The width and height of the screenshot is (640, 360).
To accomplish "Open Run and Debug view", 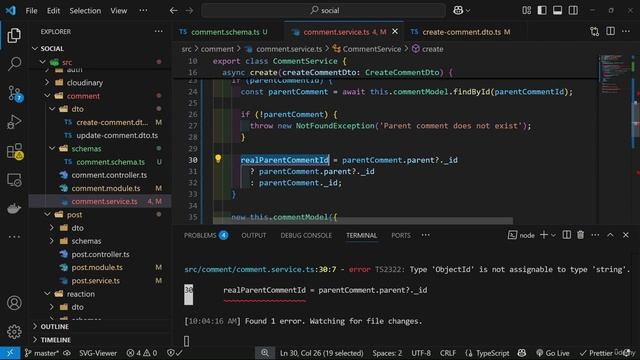I will 14,122.
